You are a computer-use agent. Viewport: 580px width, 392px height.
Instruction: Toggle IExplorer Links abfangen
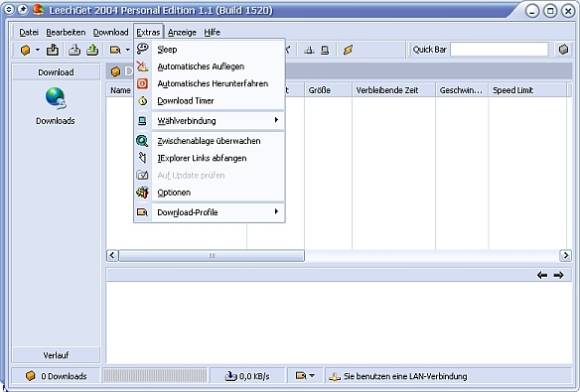click(209, 158)
